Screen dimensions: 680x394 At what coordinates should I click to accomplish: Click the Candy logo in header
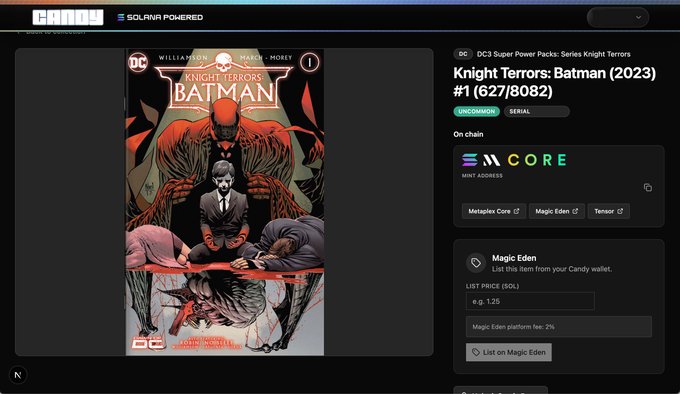pos(68,17)
